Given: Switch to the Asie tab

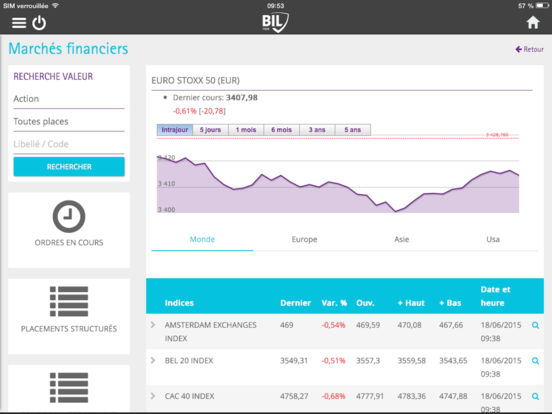Looking at the screenshot, I should click(402, 239).
